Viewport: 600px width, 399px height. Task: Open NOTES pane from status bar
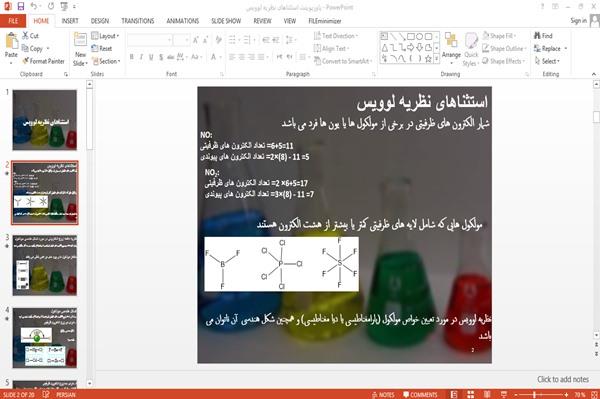[x=383, y=395]
